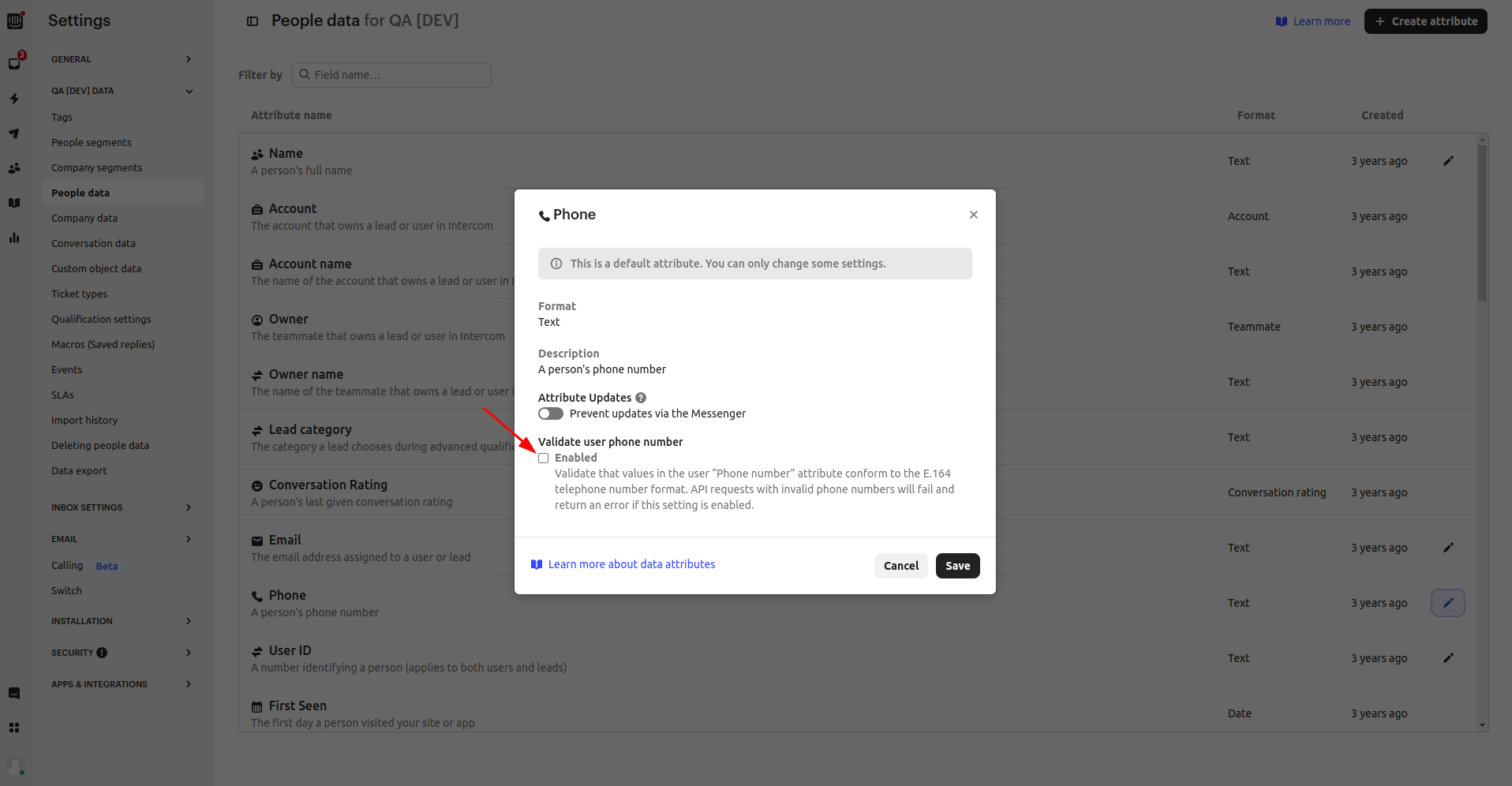The width and height of the screenshot is (1512, 786).
Task: Open the Reports bar chart icon
Action: (14, 238)
